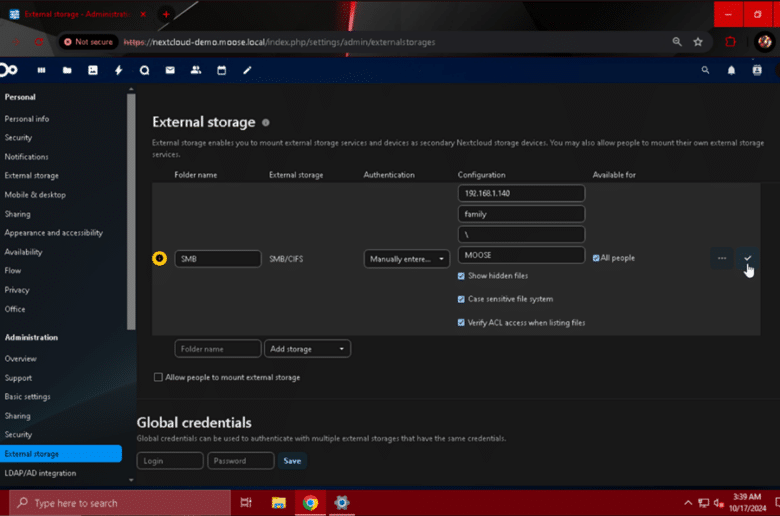Open the browser profile avatar
This screenshot has width=780, height=516.
click(765, 42)
